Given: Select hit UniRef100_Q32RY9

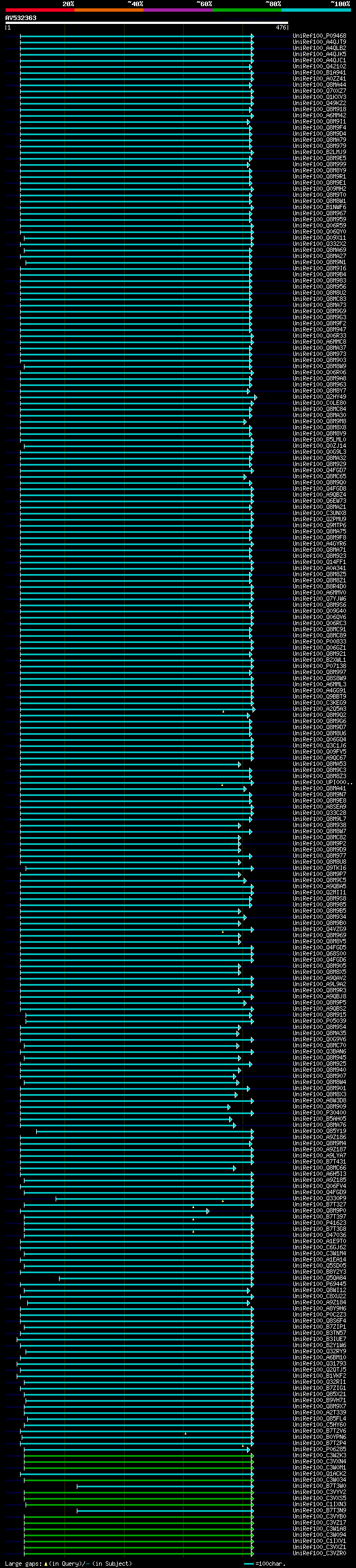Looking at the screenshot, I should pyautogui.click(x=319, y=1351).
